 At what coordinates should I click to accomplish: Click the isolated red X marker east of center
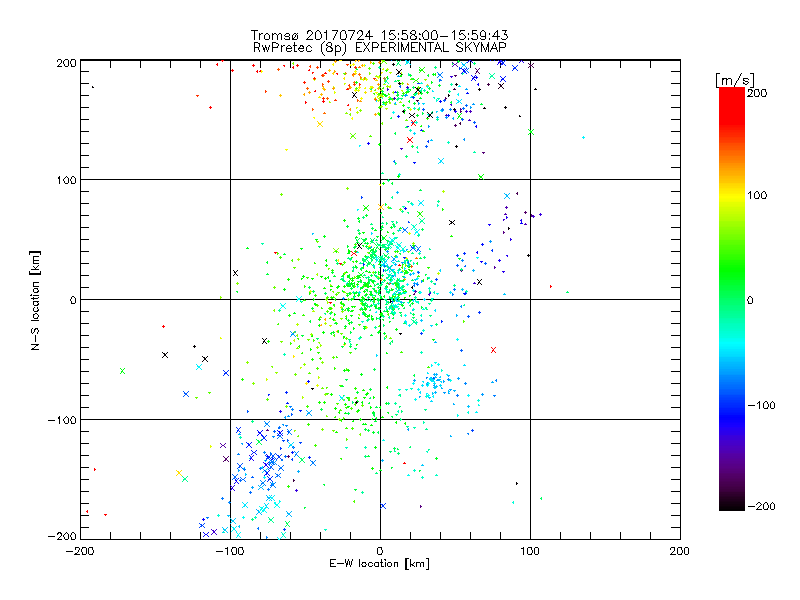click(x=493, y=350)
